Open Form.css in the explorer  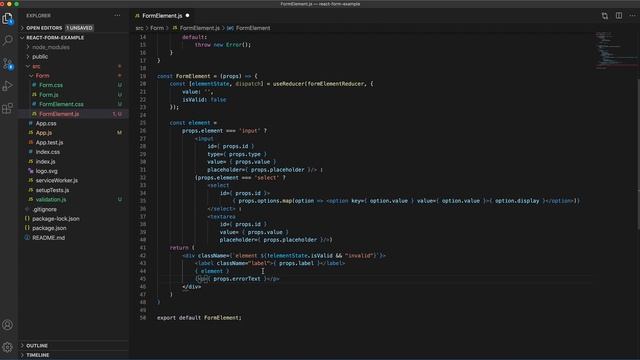[x=51, y=85]
